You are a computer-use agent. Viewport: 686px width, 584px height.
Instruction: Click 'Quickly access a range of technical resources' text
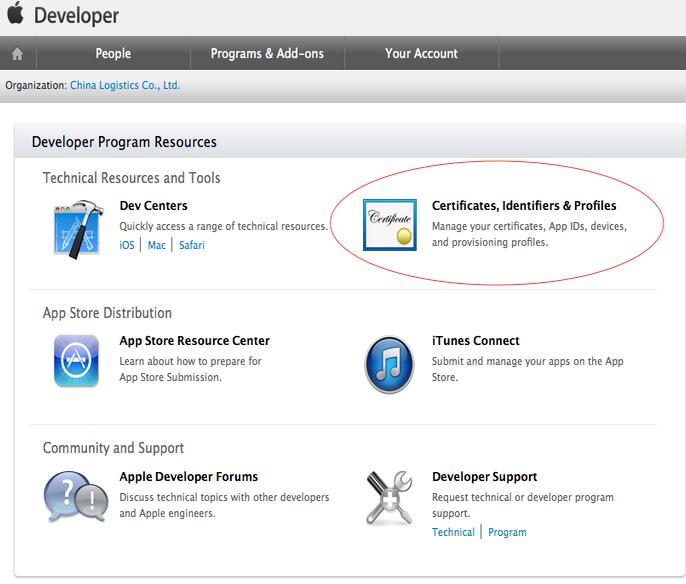click(x=224, y=226)
